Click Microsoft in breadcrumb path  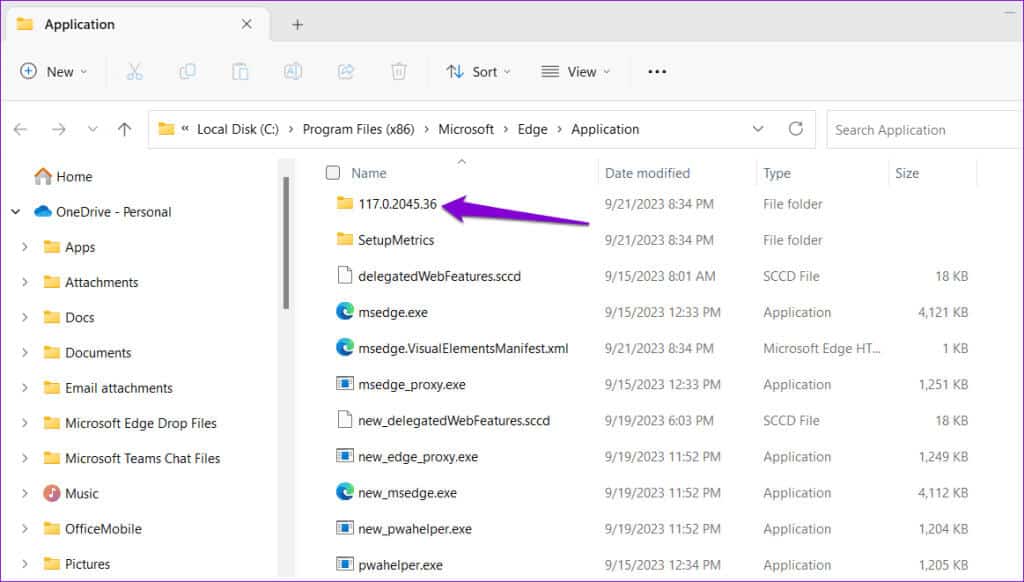[466, 129]
